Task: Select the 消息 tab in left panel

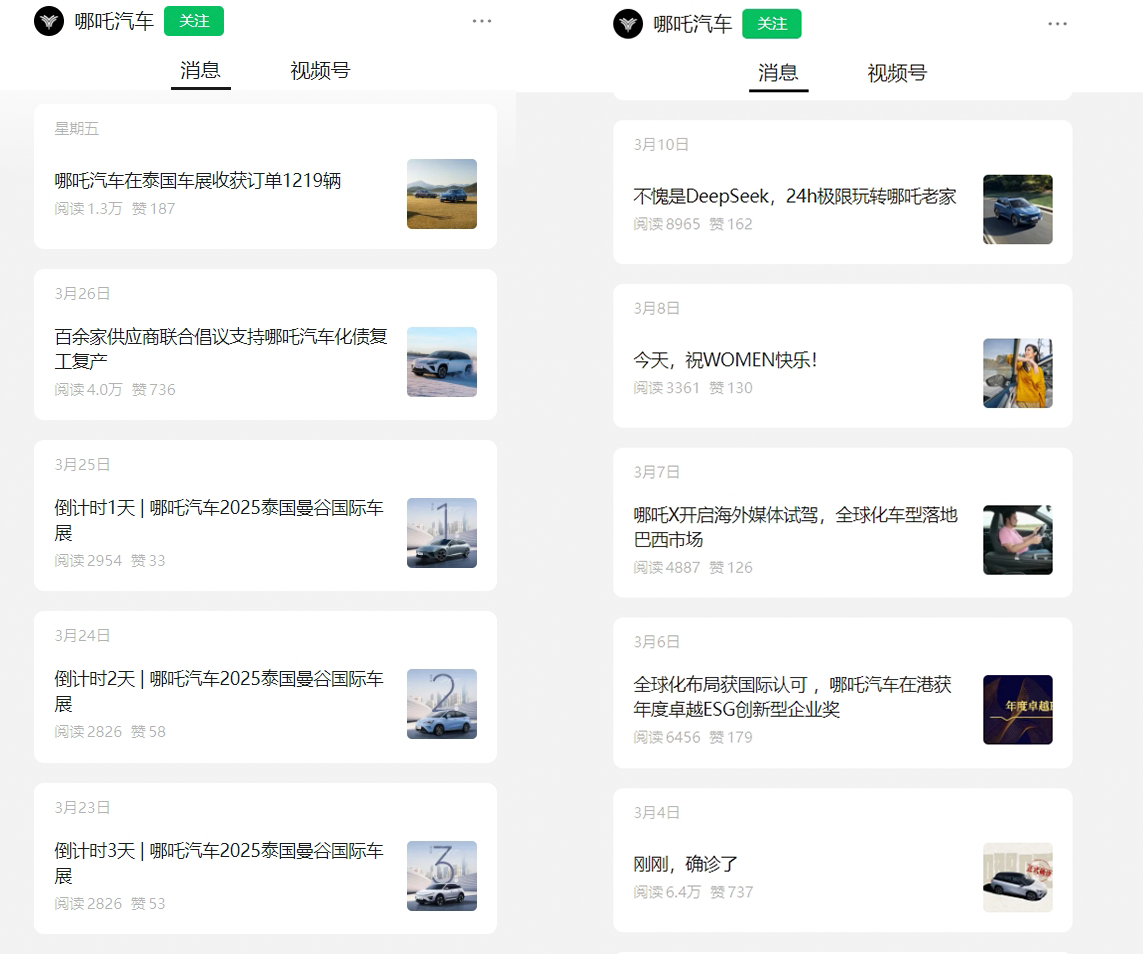Action: click(x=200, y=70)
